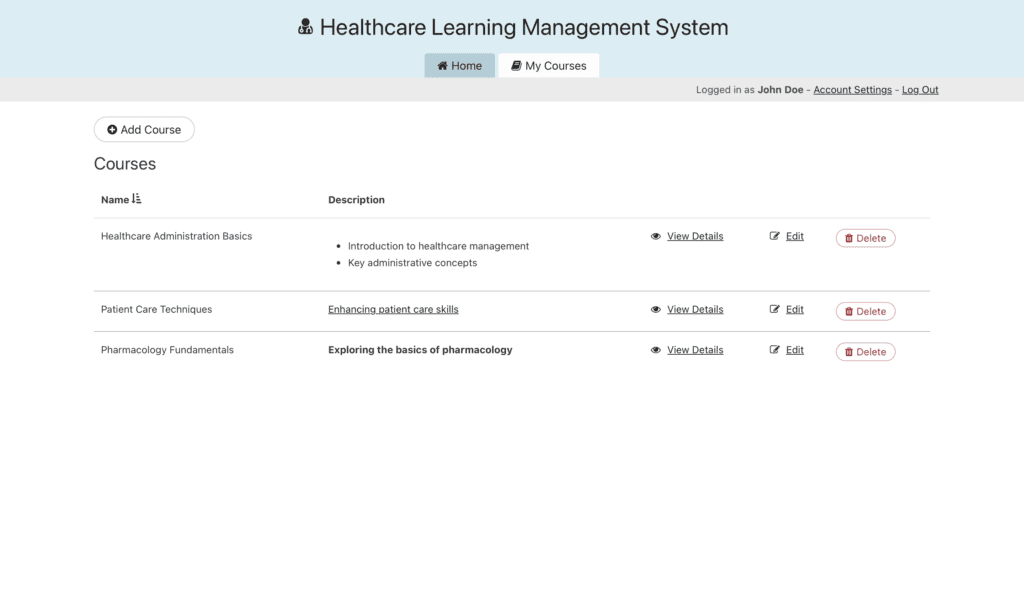Click the eye icon for Pharmacology Fundamentals
This screenshot has height=602, width=1024.
[656, 350]
